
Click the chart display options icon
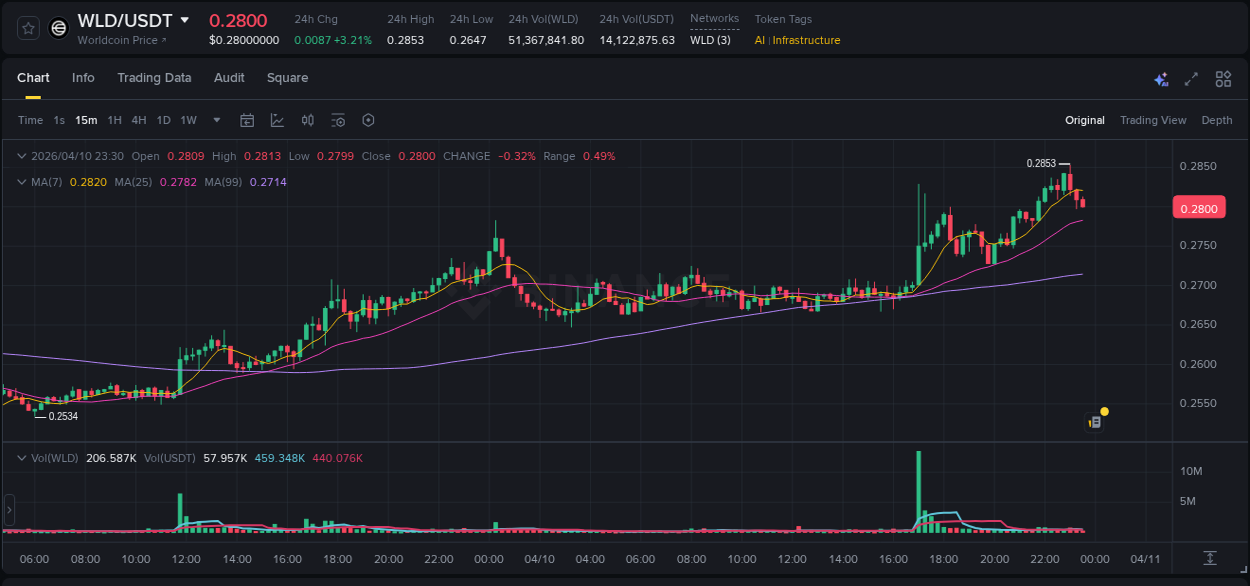tap(338, 120)
